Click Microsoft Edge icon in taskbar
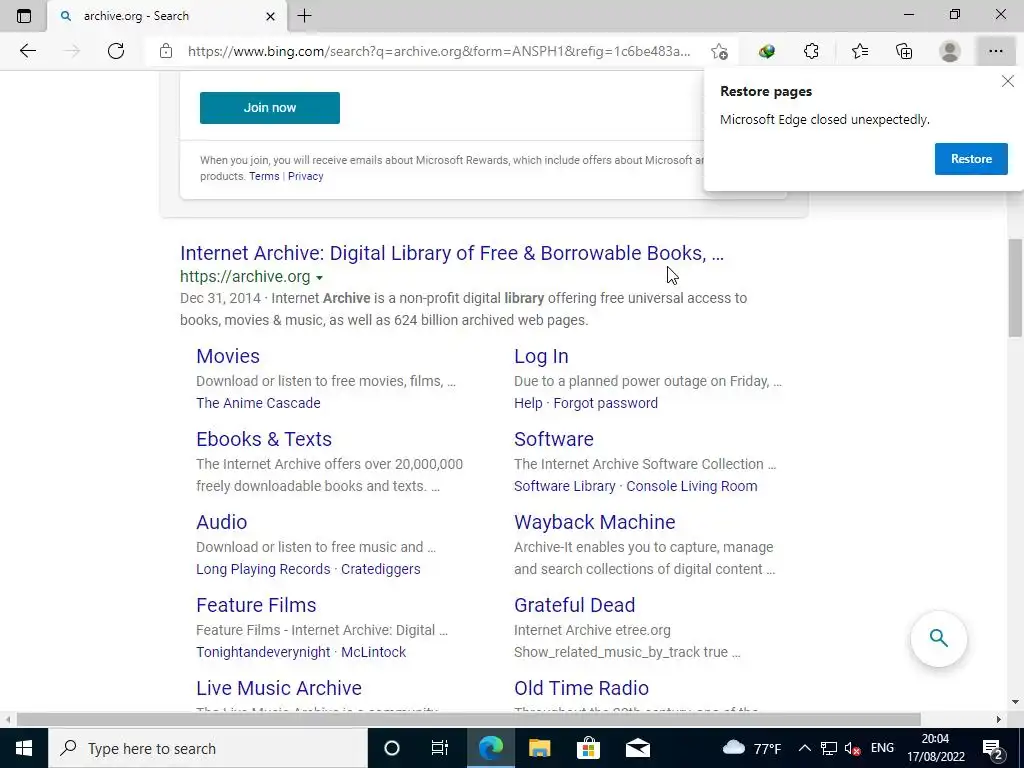Screen dimensions: 1024x768 pyautogui.click(x=490, y=748)
